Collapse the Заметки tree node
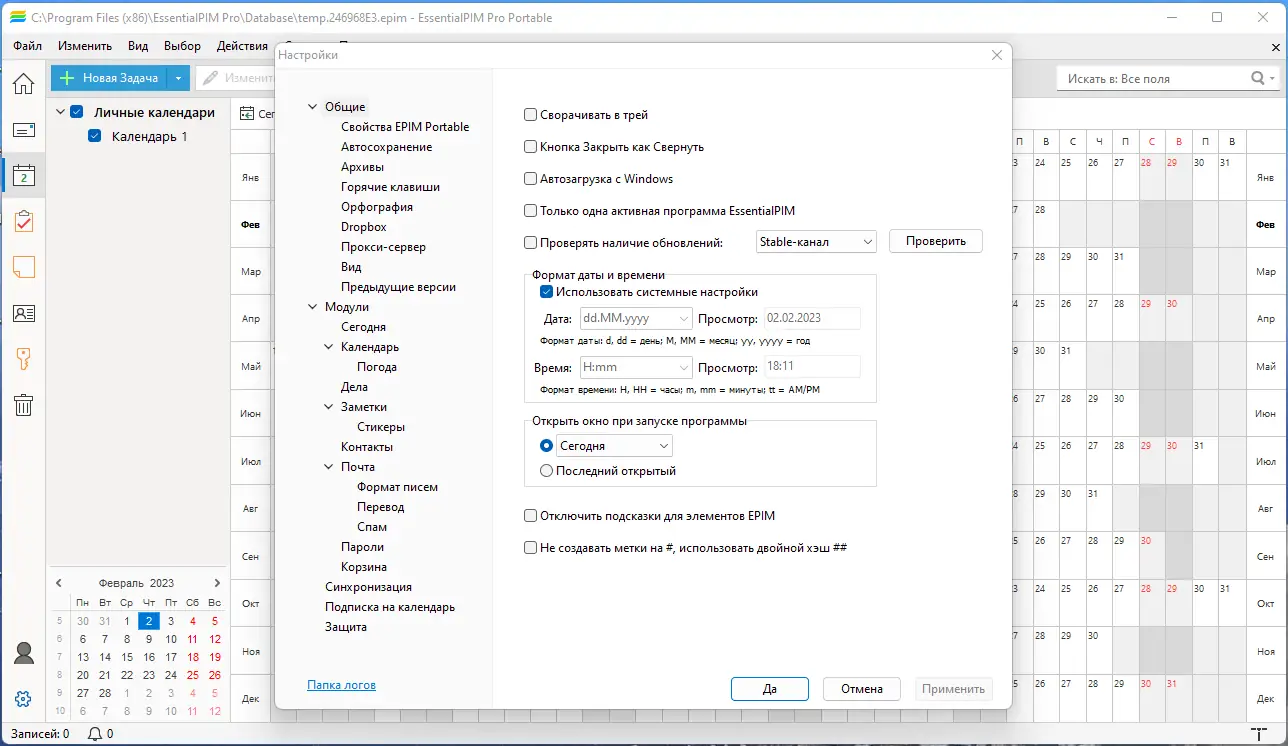This screenshot has height=746, width=1288. click(330, 407)
